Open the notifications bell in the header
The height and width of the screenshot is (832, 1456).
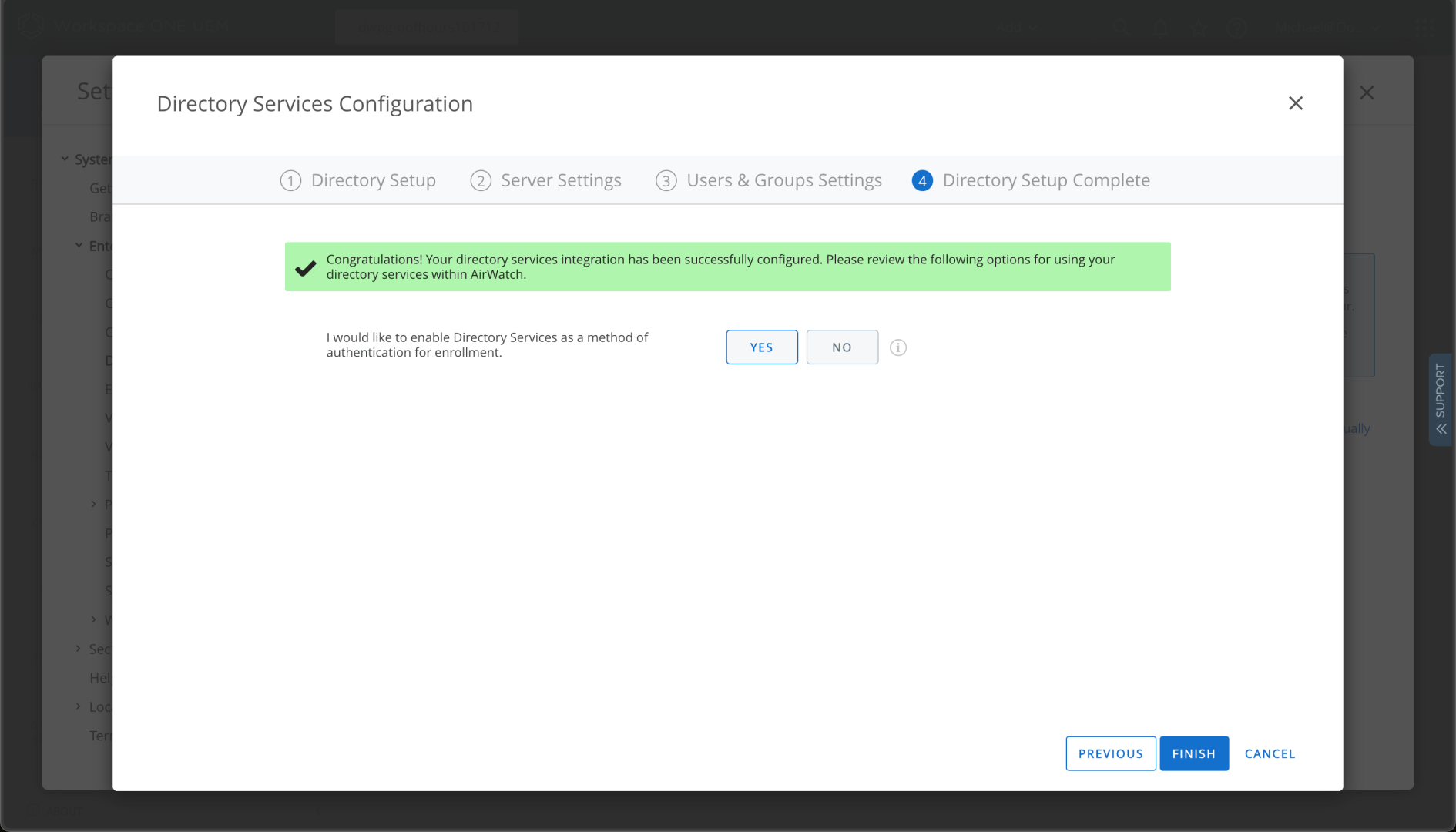point(1161,28)
